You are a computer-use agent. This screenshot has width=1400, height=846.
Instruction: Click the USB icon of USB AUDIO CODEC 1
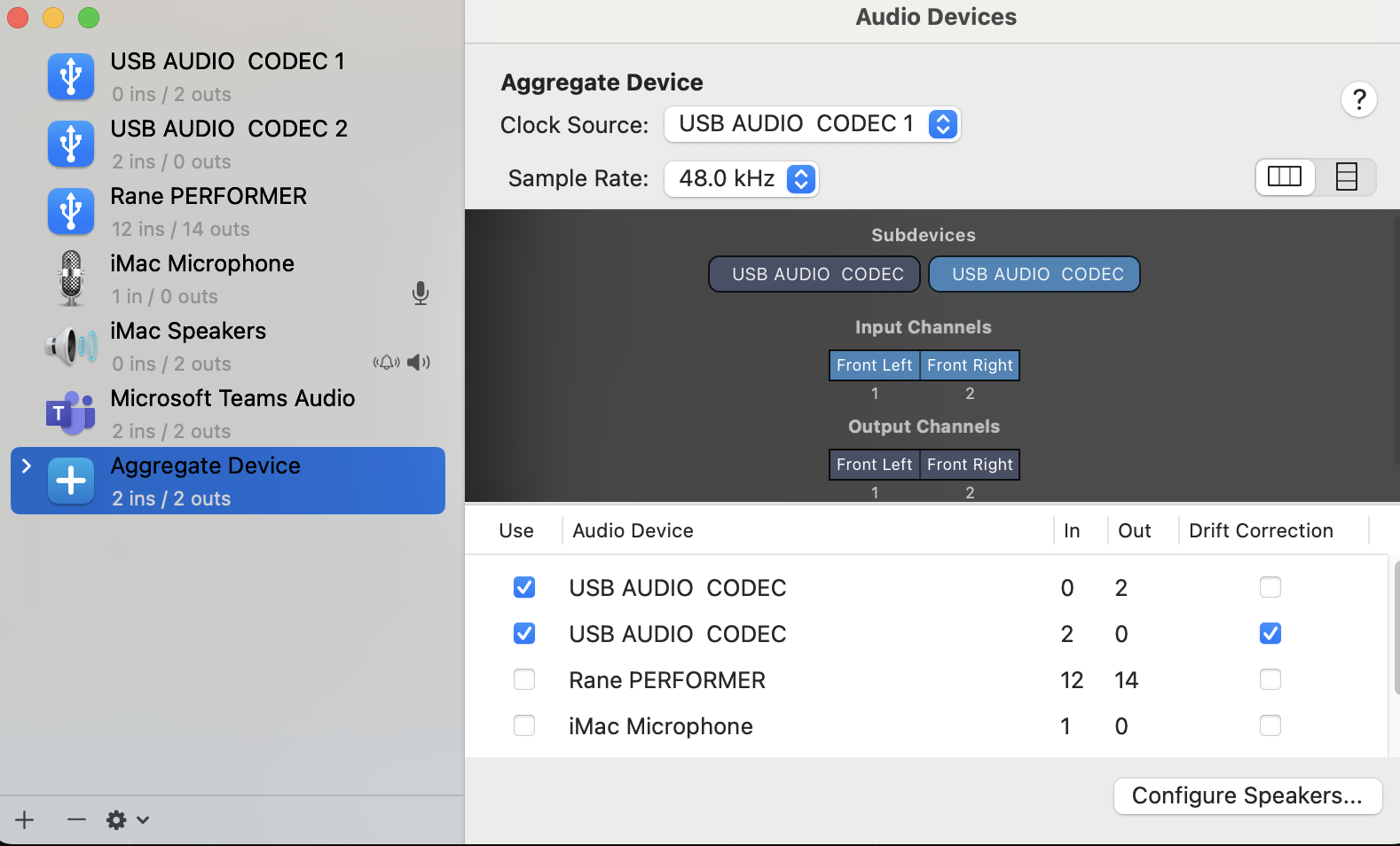71,76
